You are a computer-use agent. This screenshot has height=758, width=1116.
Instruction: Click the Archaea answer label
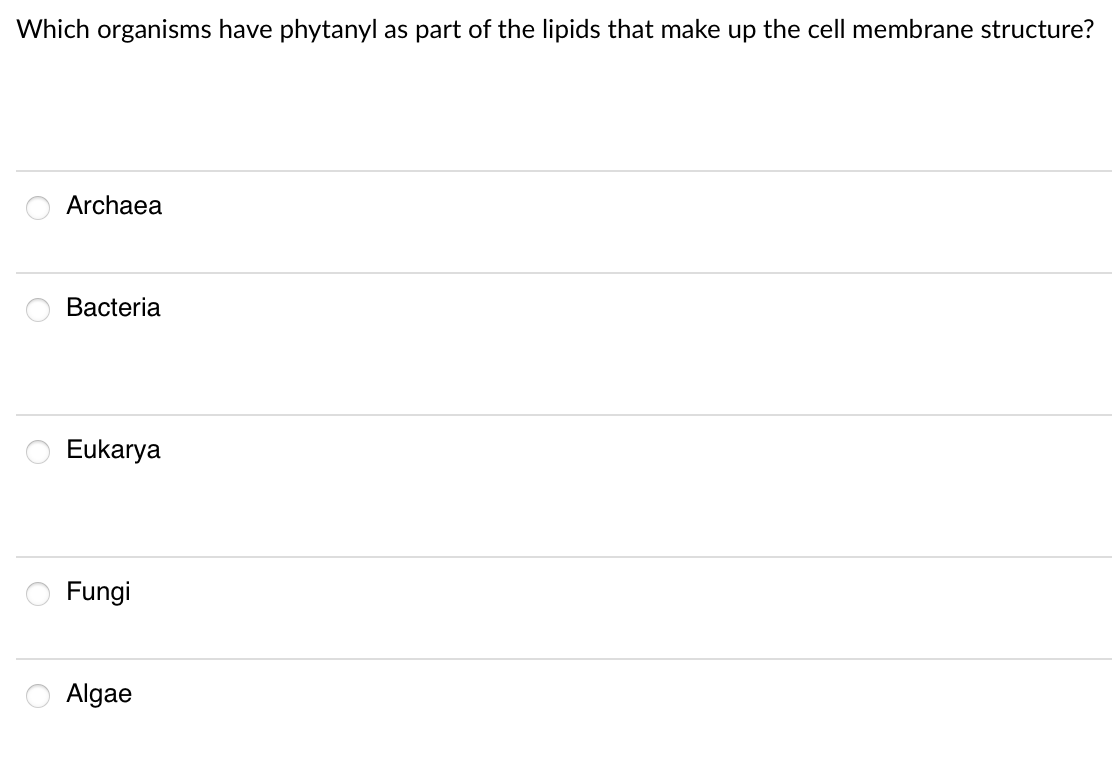(114, 206)
